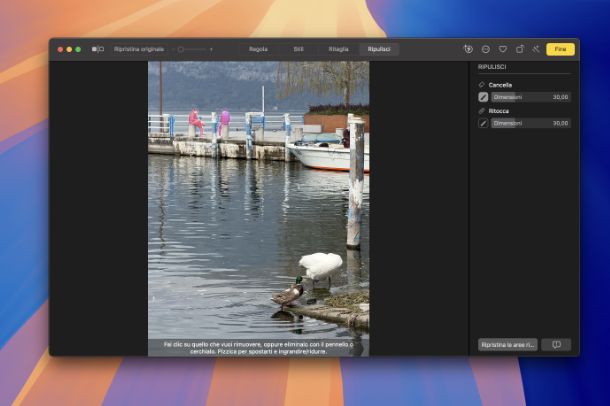Apply auto enhance magic wand
610x406 pixels.
tap(536, 49)
